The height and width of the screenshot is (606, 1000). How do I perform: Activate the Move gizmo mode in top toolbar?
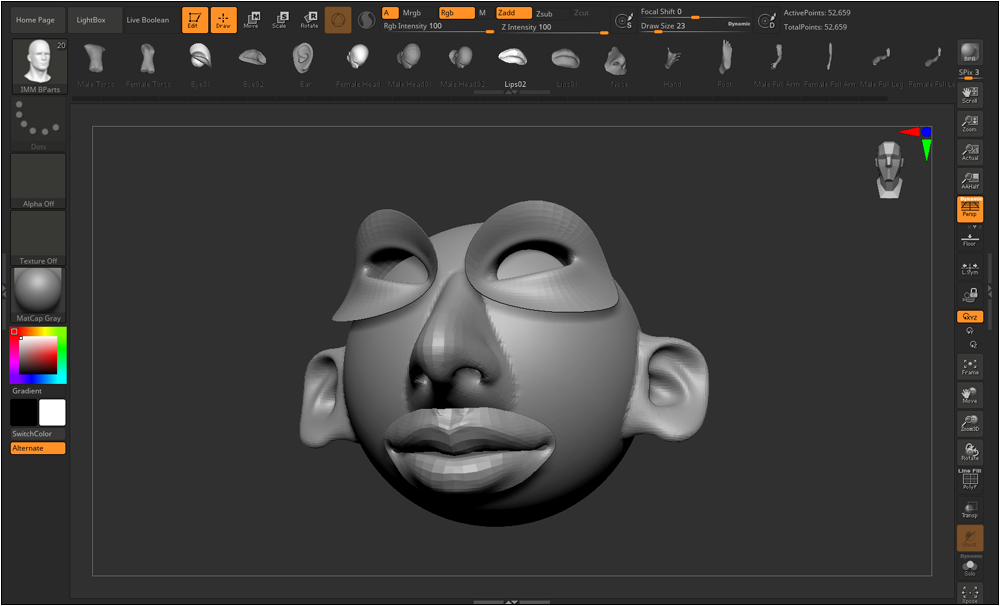[x=251, y=19]
